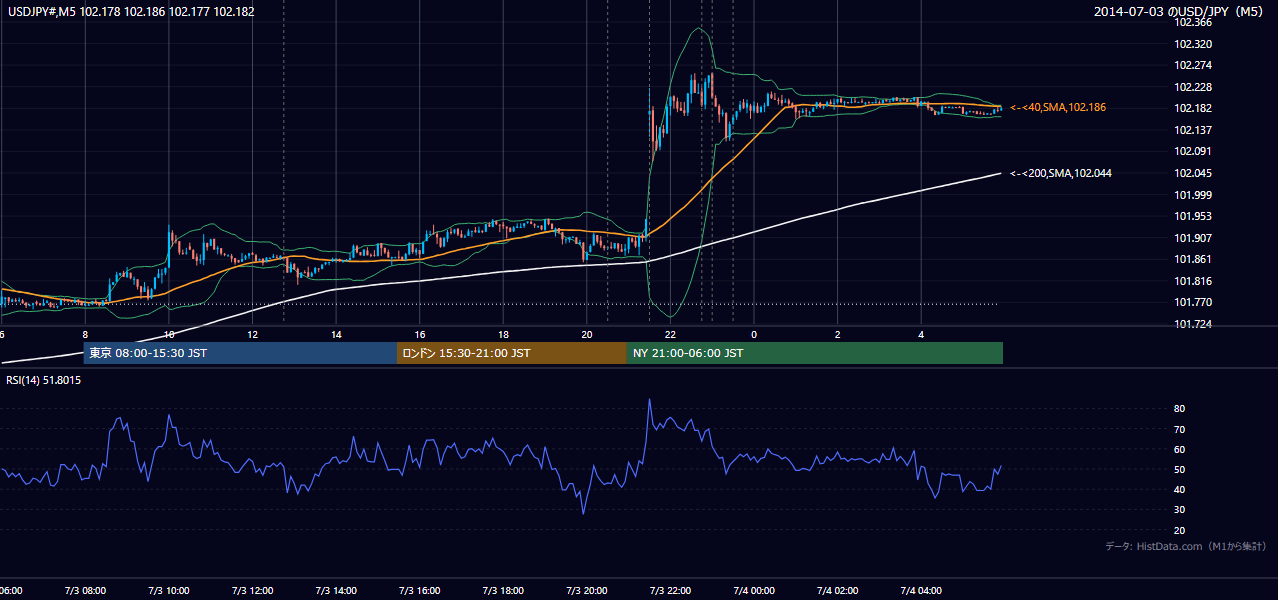
Task: Click price axis value 102.274
Action: coord(1193,65)
